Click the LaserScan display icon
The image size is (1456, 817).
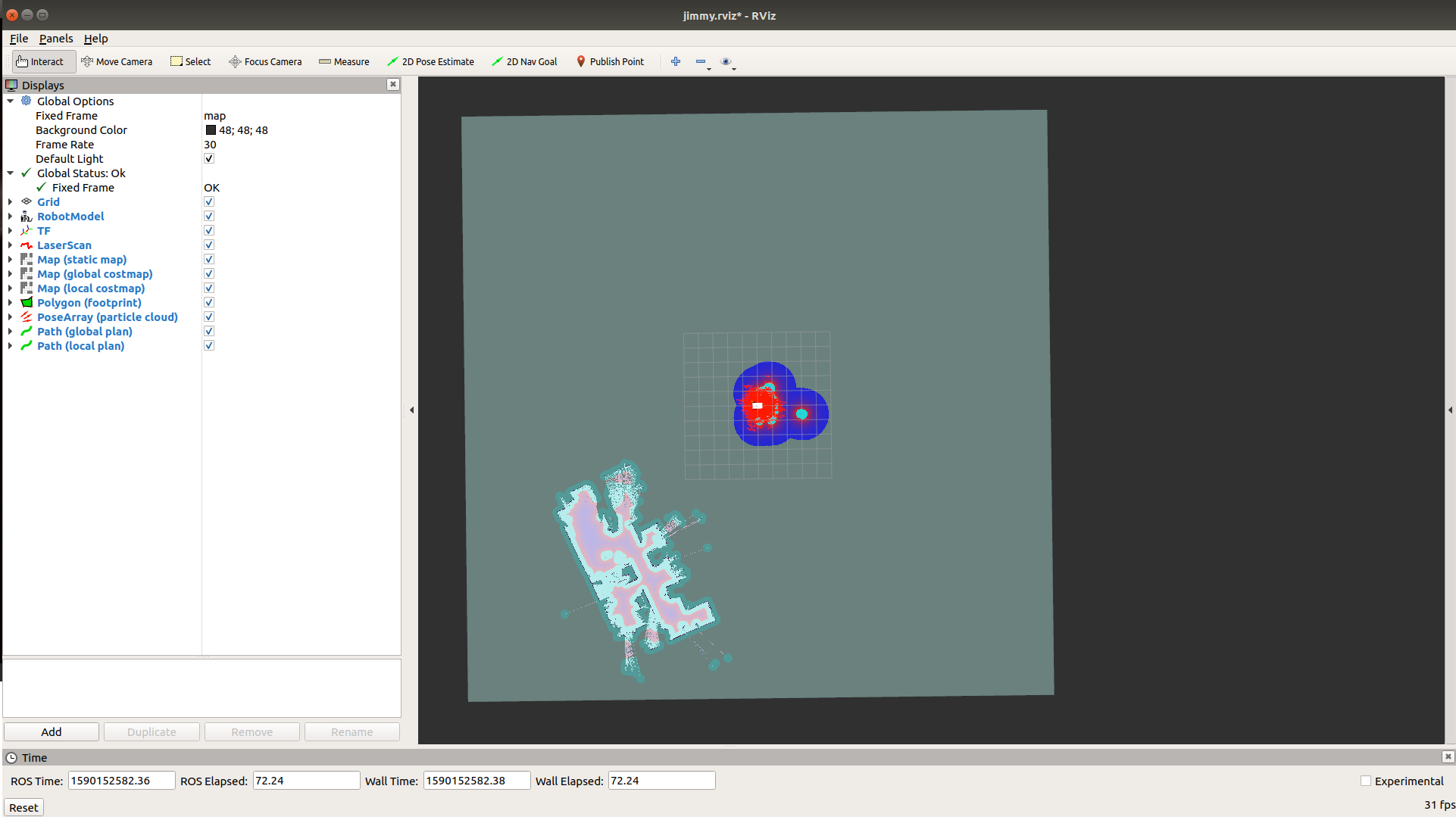27,245
